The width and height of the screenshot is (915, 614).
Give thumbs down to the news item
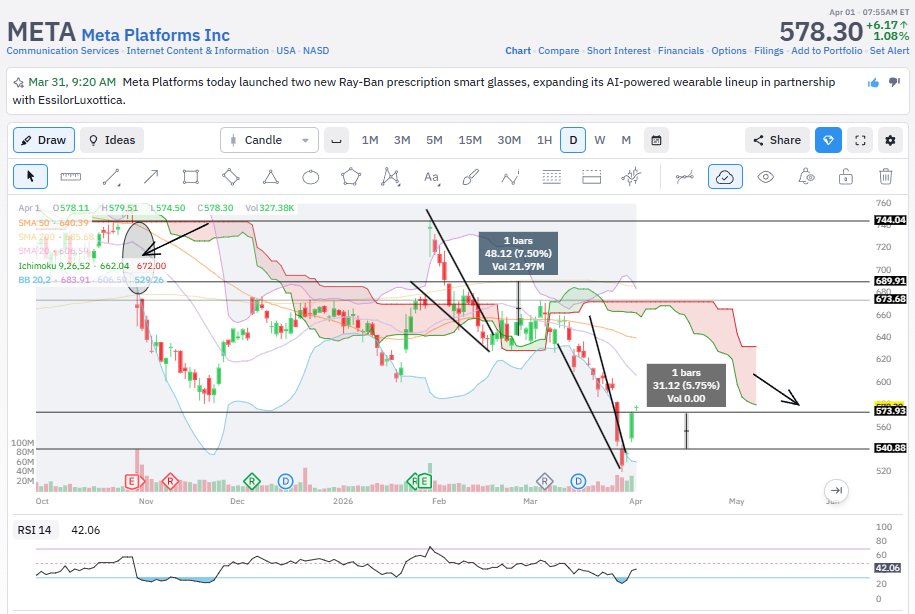894,82
